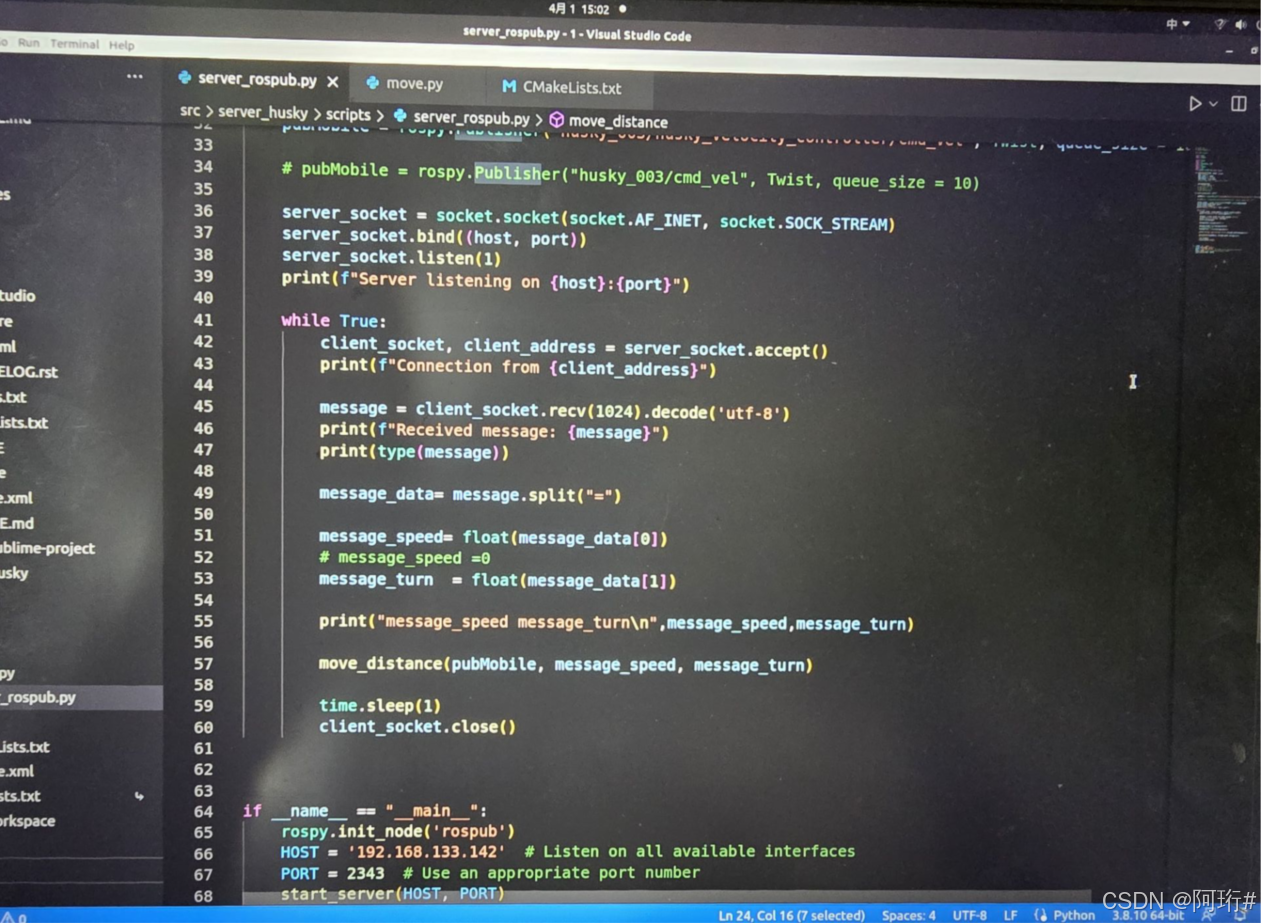Click client_socket.close() on line 60

418,727
